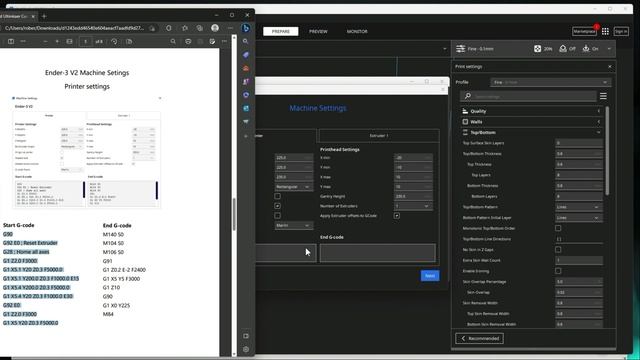640x360 pixels.
Task: Open the Edge collections icon
Action: 200,28
